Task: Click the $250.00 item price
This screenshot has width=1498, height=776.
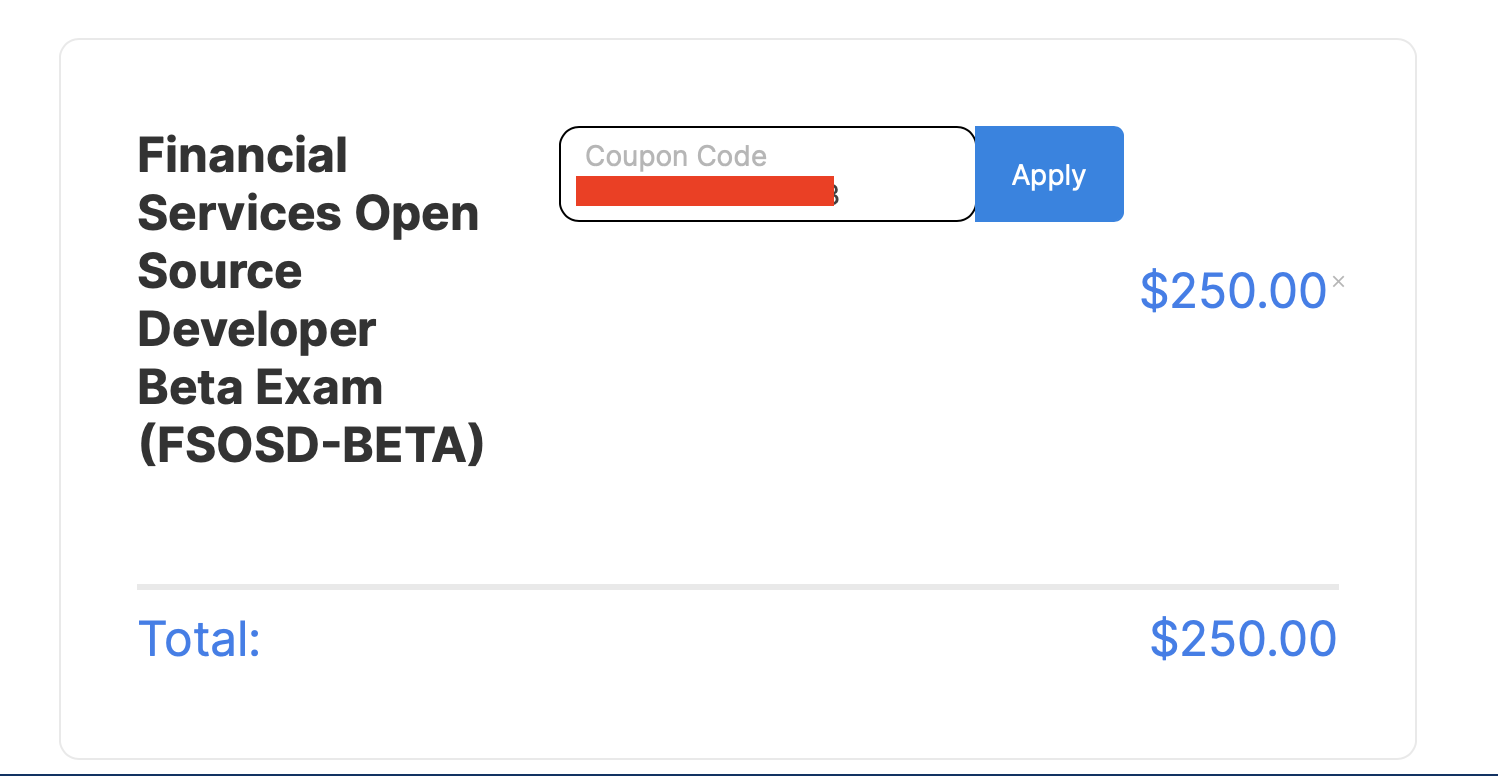Action: click(x=1233, y=291)
